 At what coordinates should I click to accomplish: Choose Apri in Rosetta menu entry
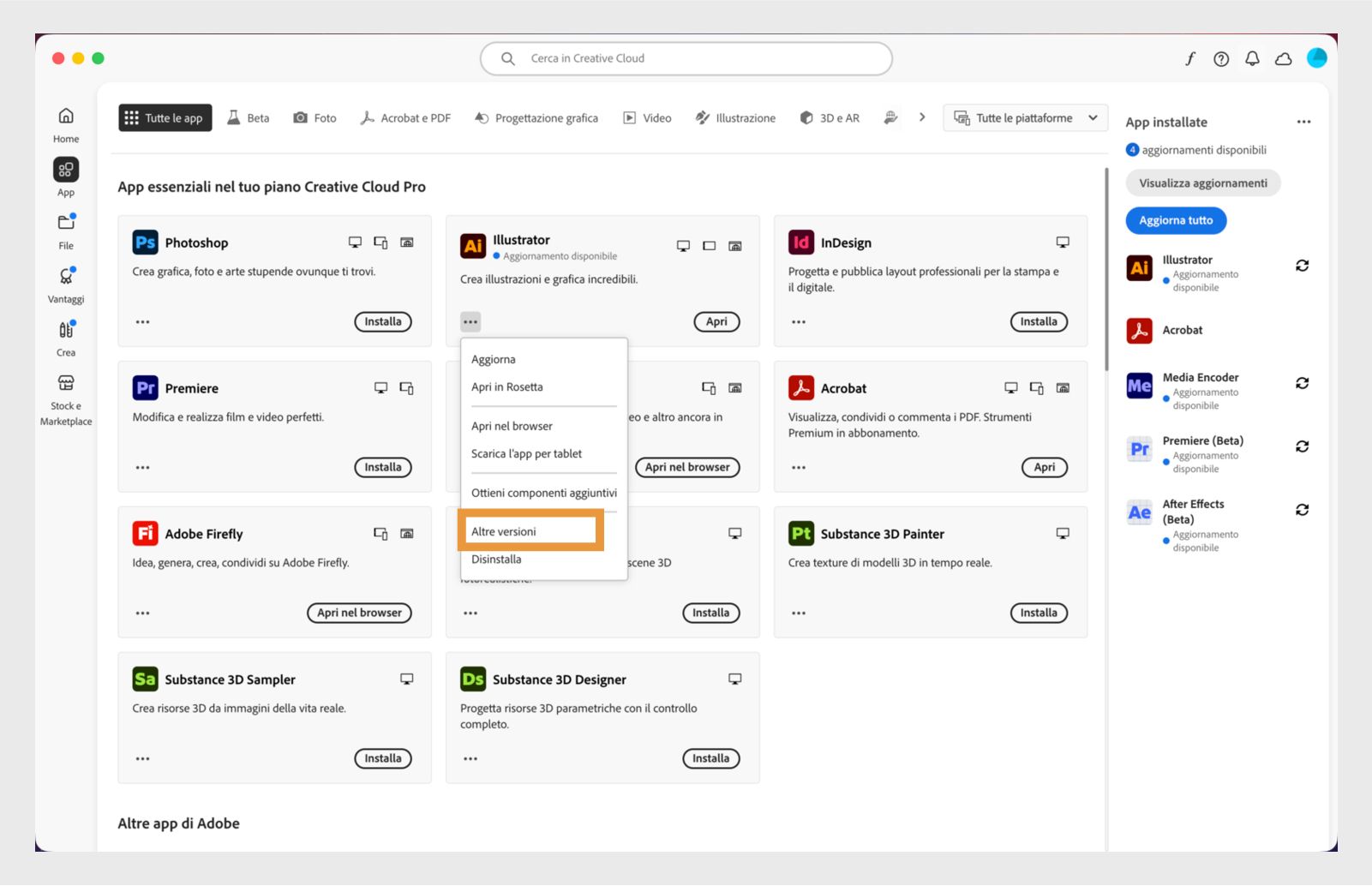(x=544, y=386)
